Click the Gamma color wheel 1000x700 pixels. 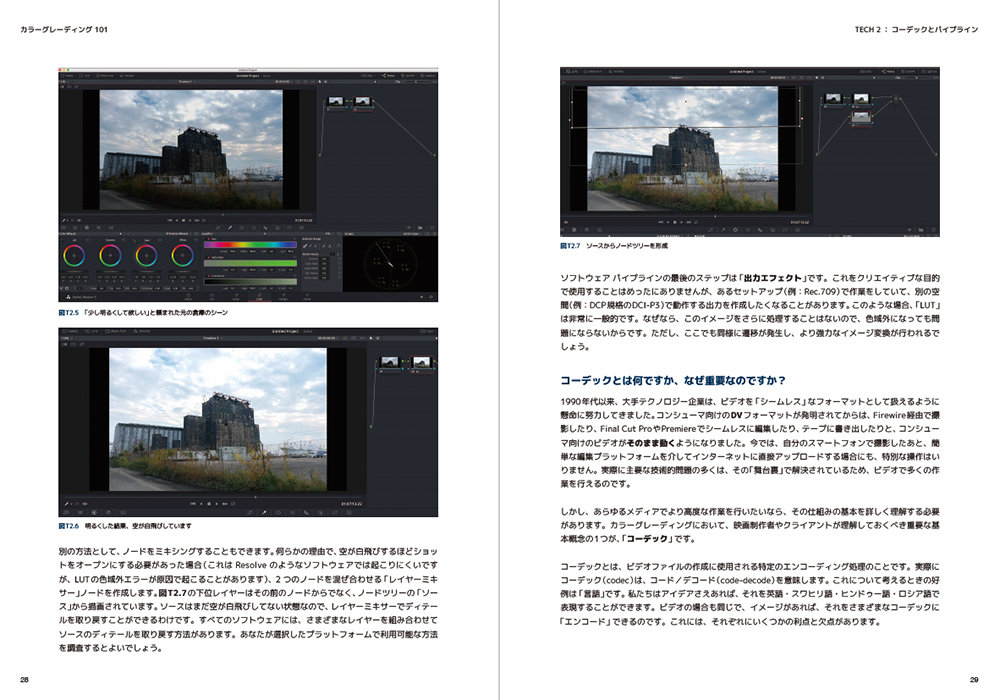coord(110,256)
